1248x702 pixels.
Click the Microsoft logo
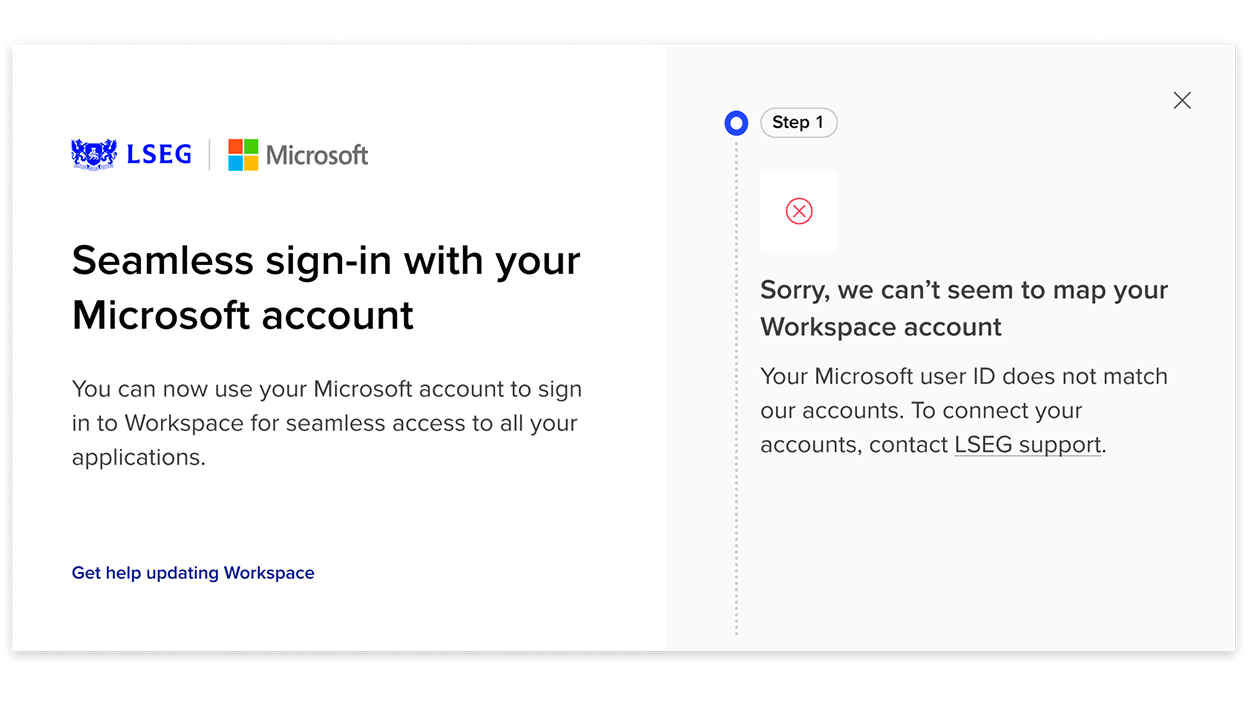point(298,155)
